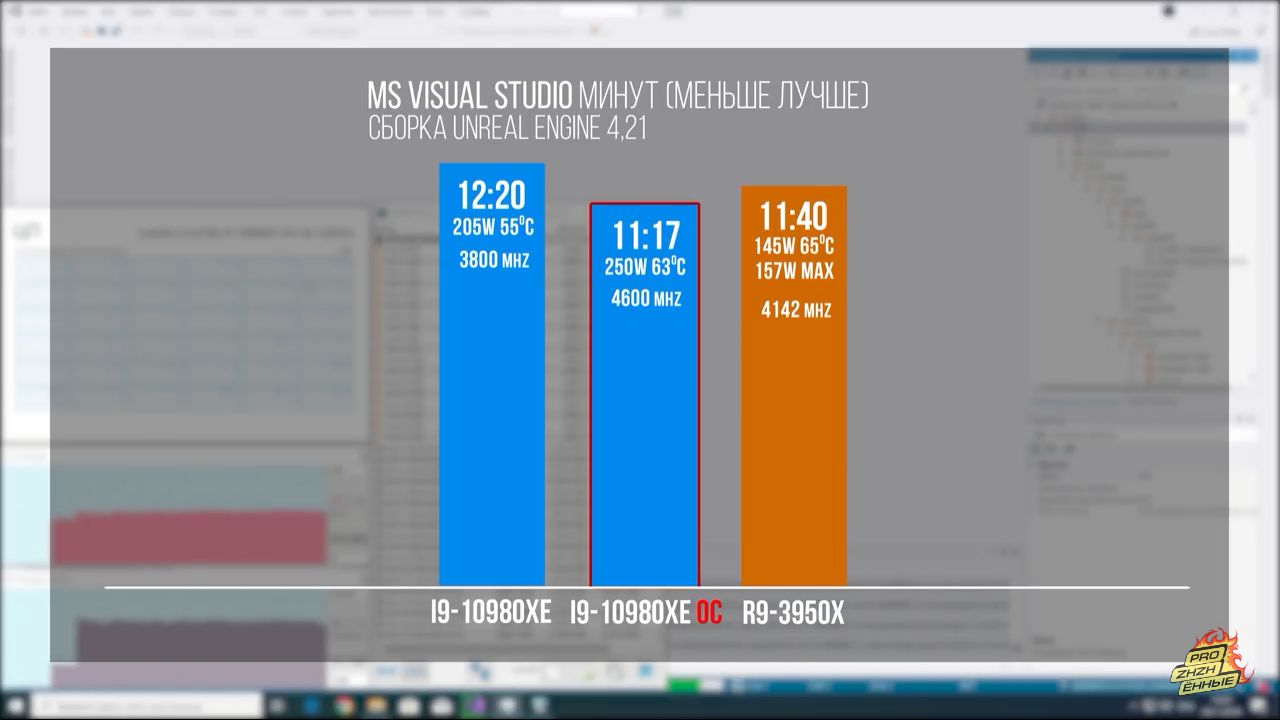Viewport: 1280px width, 720px height.
Task: Click the 11:17 overclocked build time
Action: coord(646,237)
